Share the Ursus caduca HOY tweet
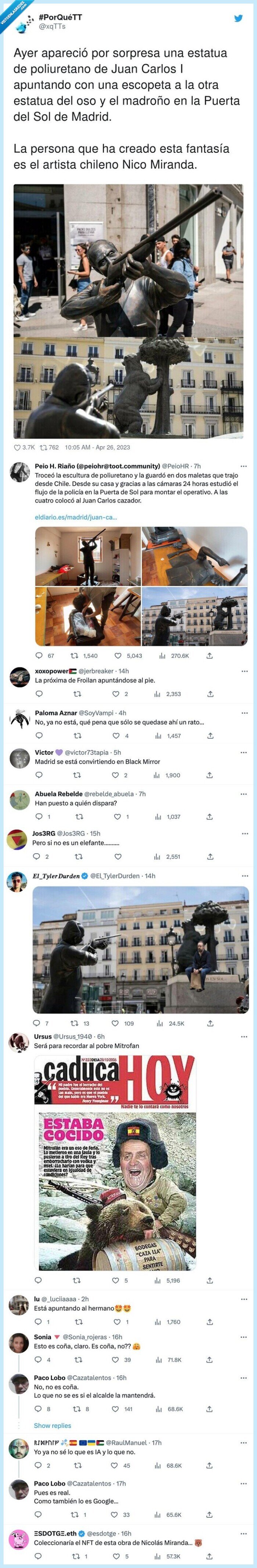This screenshot has width=257, height=1568. [x=210, y=1281]
